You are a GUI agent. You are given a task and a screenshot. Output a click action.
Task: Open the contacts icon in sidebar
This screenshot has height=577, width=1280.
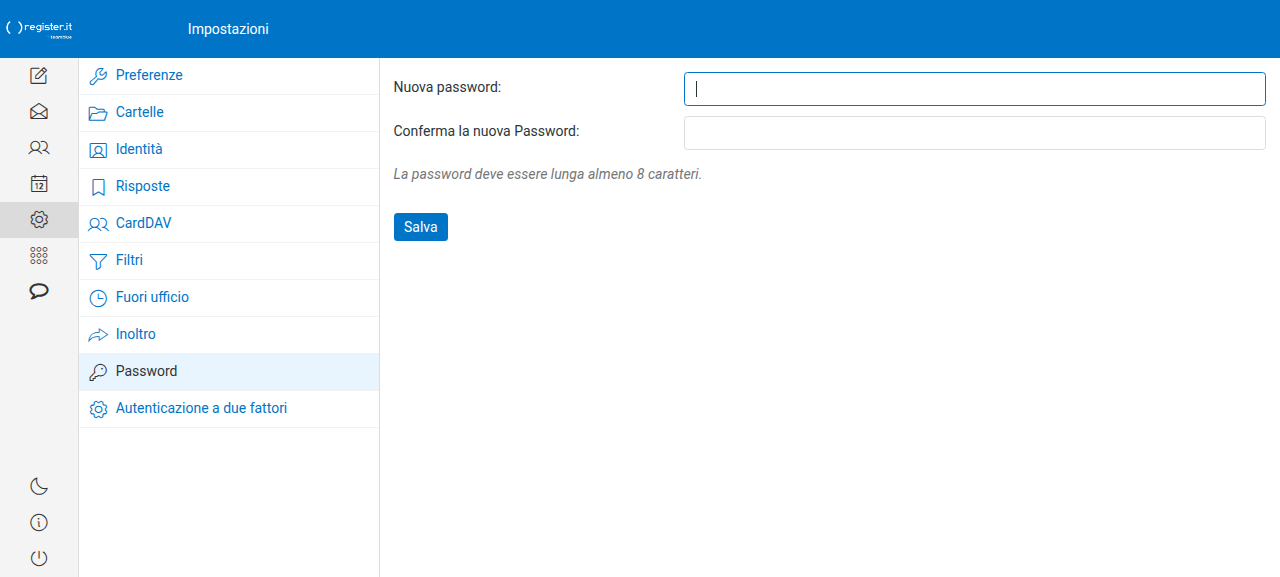[39, 147]
